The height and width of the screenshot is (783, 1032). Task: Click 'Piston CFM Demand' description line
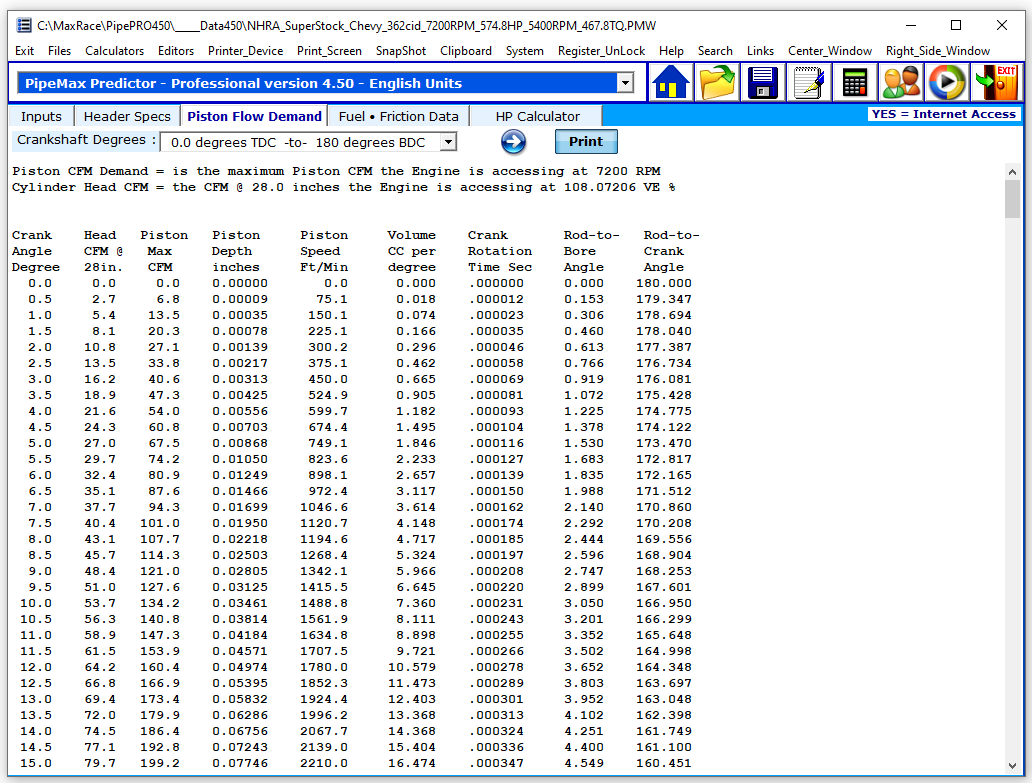coord(336,171)
